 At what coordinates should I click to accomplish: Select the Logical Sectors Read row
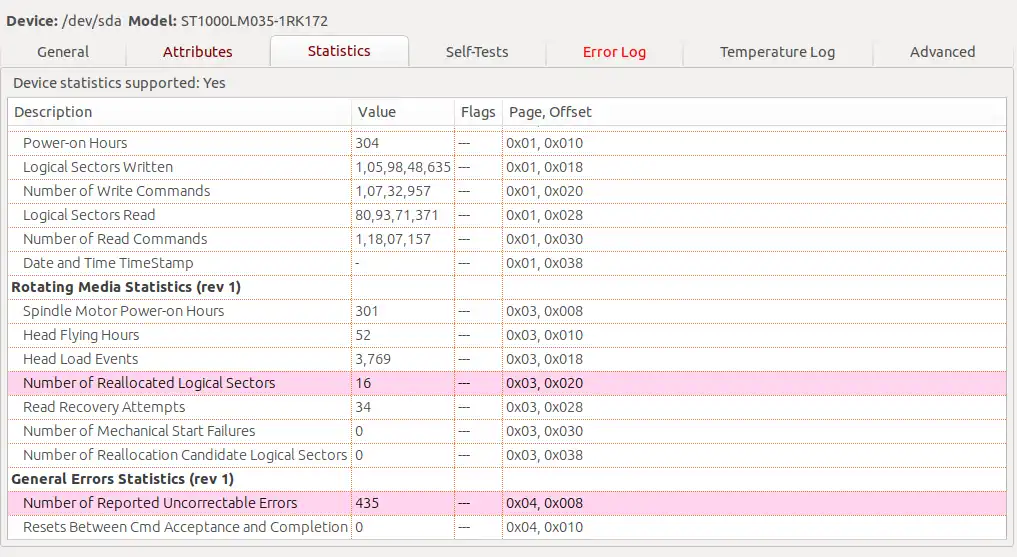pyautogui.click(x=507, y=215)
